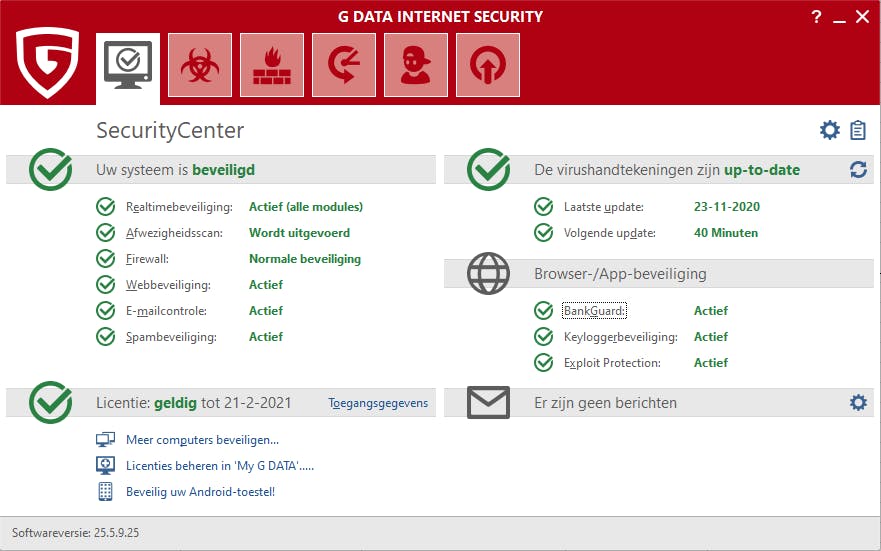Click 'Softwareversie: 25.5.9.25' in status bar

75,533
